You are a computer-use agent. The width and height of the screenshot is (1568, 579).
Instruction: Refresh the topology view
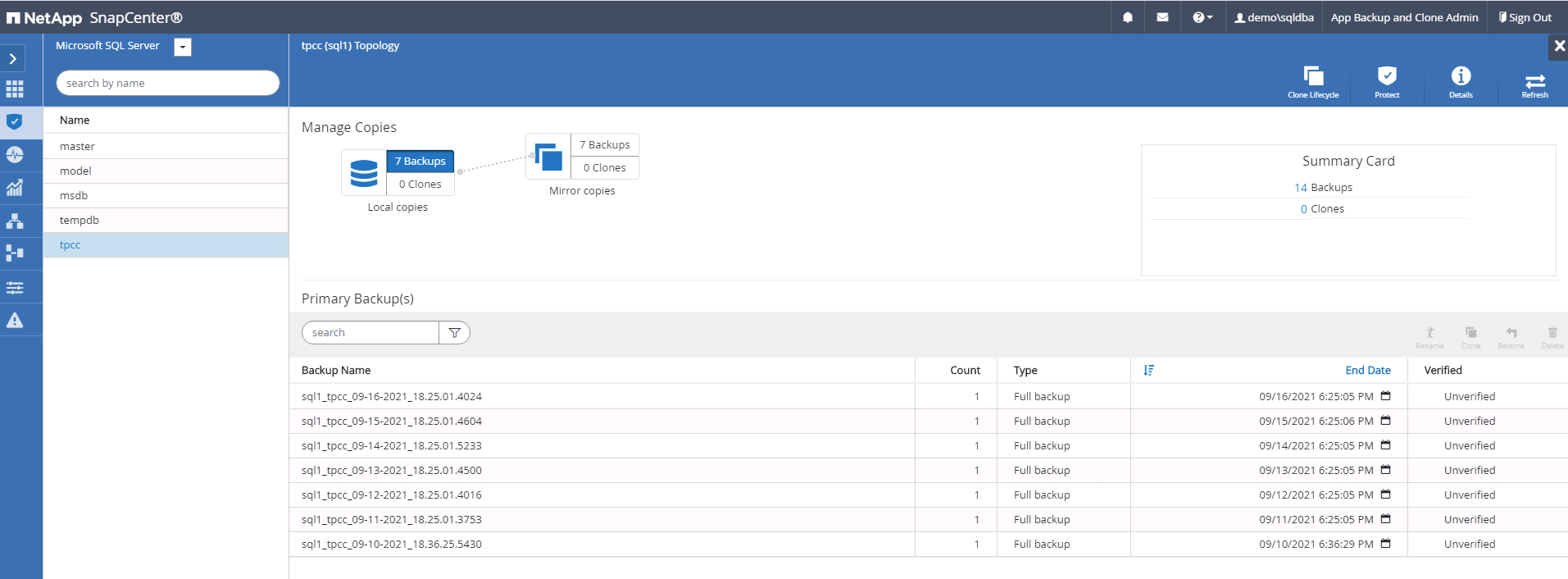(1534, 81)
